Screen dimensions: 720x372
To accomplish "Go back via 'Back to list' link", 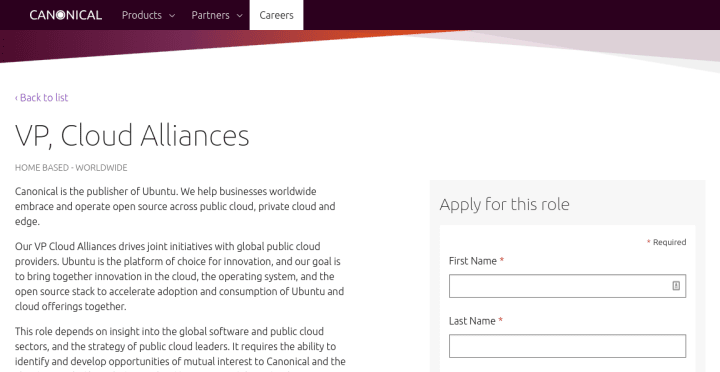I will 41,97.
